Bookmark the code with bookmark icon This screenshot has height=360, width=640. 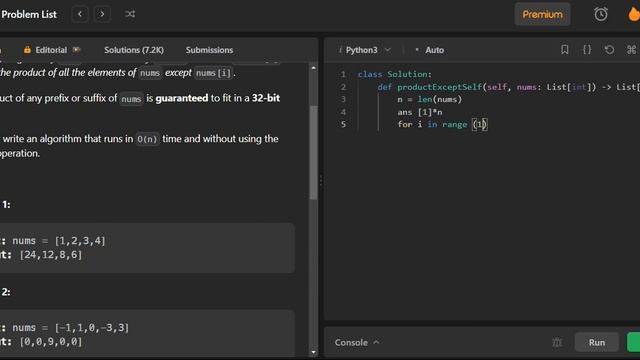pyautogui.click(x=564, y=50)
